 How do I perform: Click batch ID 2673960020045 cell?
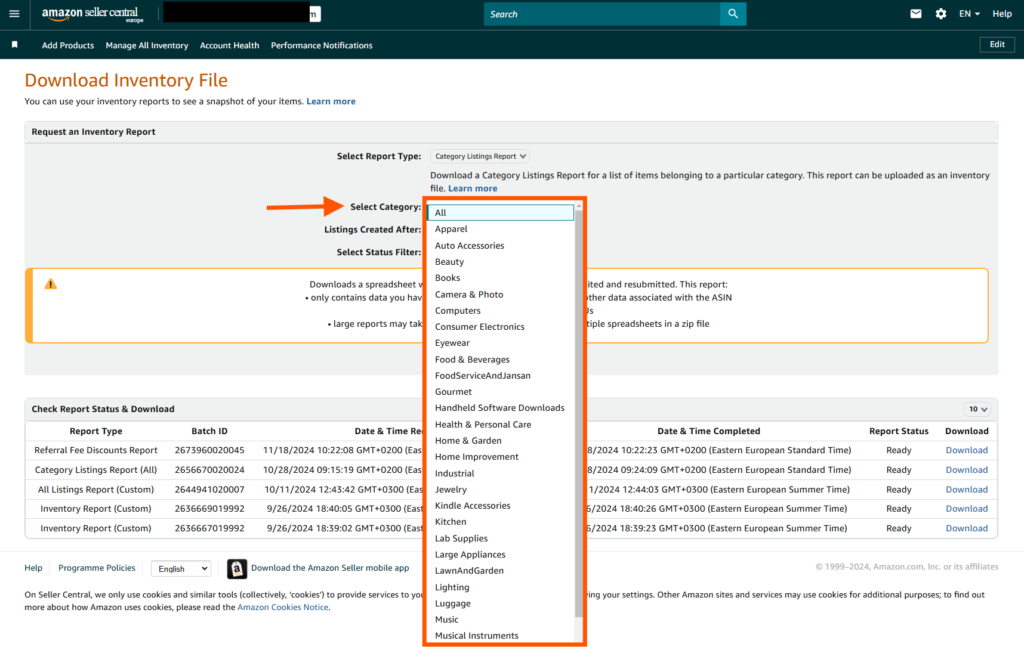(x=210, y=450)
